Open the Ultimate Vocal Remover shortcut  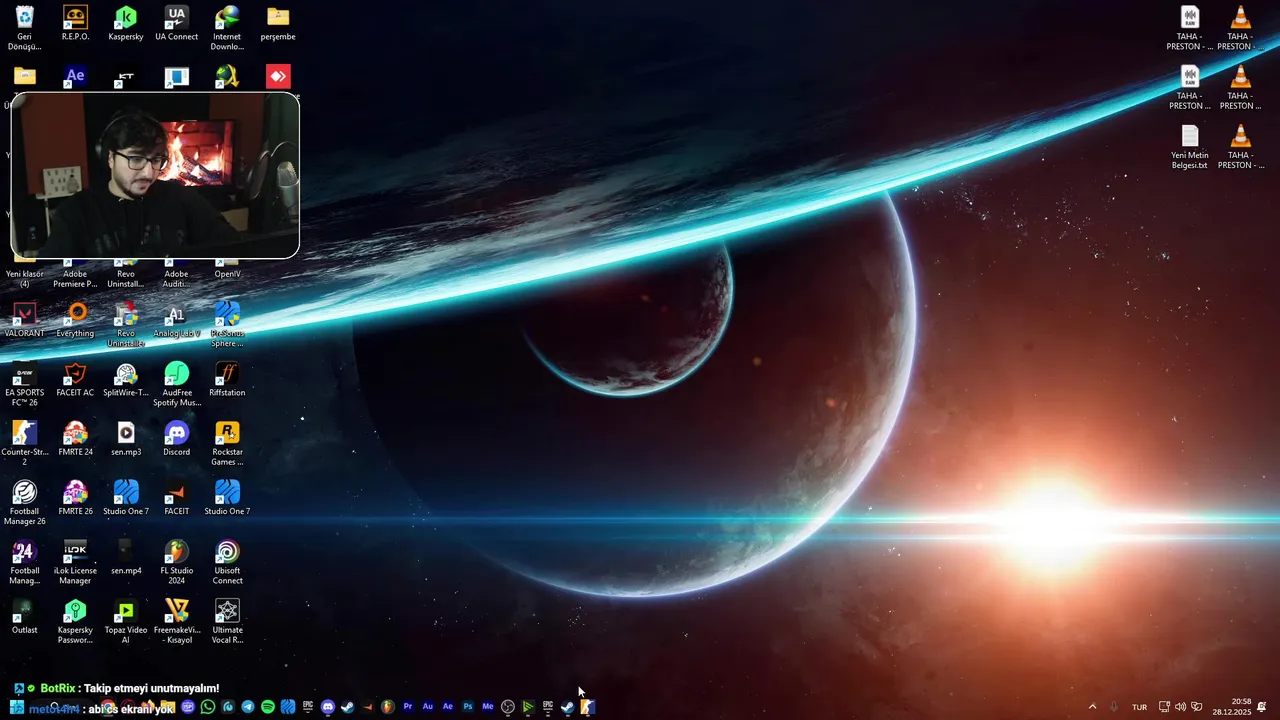tap(227, 621)
